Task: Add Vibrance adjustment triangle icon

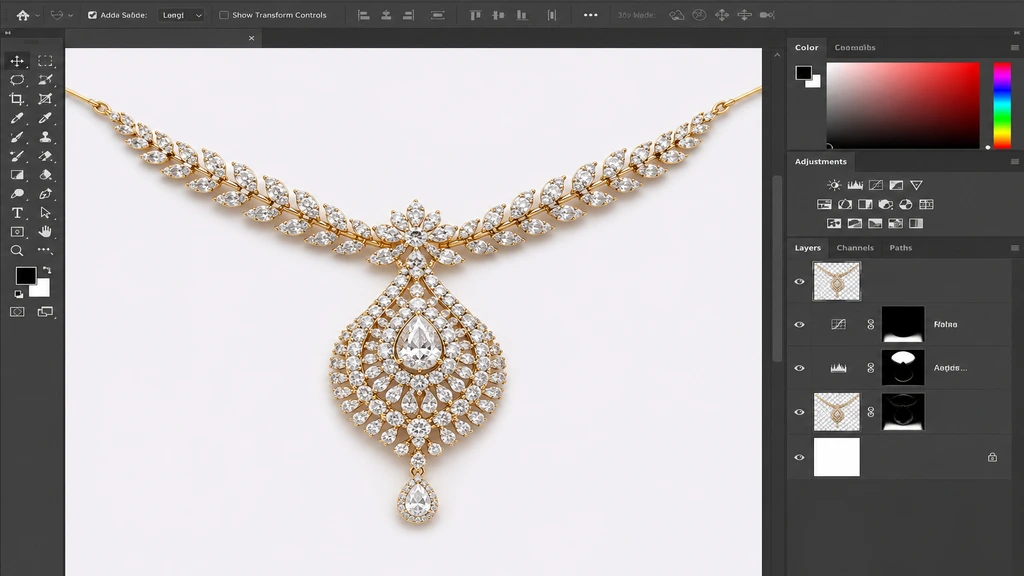Action: point(916,185)
